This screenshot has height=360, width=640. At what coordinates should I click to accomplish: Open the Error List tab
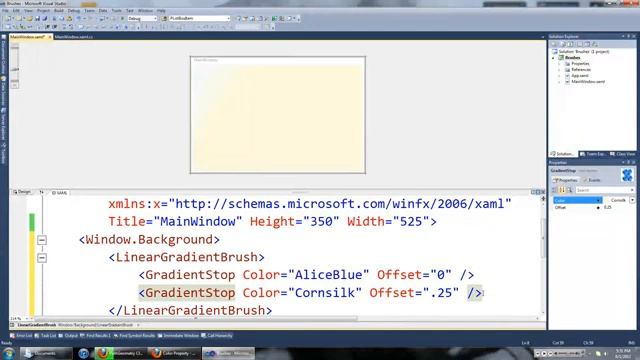click(21, 336)
